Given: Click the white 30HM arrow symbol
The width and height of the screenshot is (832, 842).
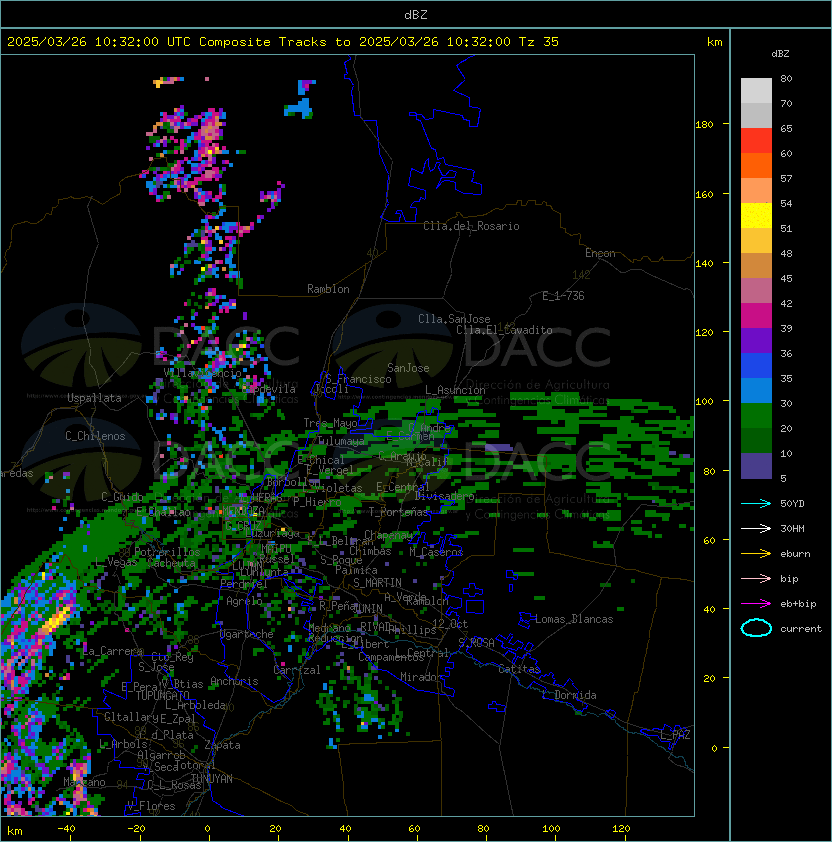Looking at the screenshot, I should point(756,528).
